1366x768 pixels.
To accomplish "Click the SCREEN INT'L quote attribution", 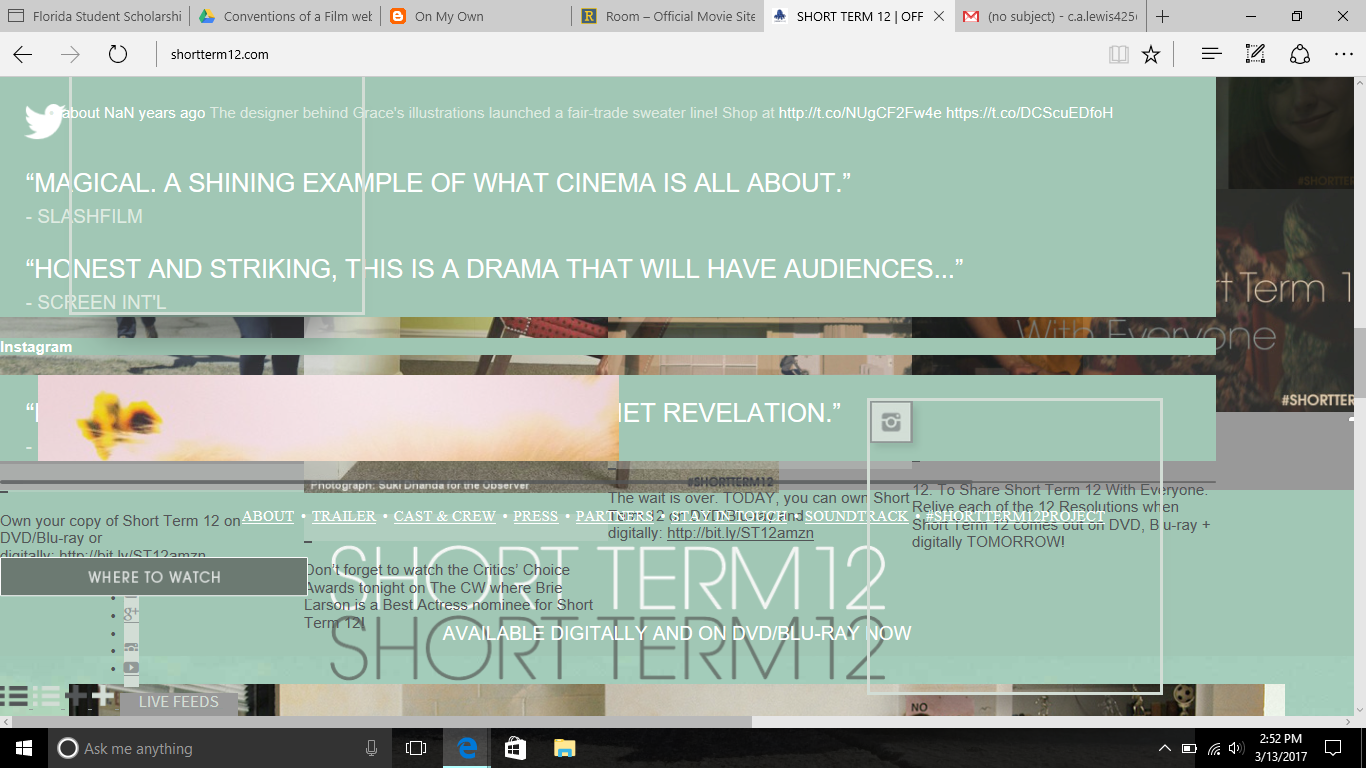I will pyautogui.click(x=96, y=302).
